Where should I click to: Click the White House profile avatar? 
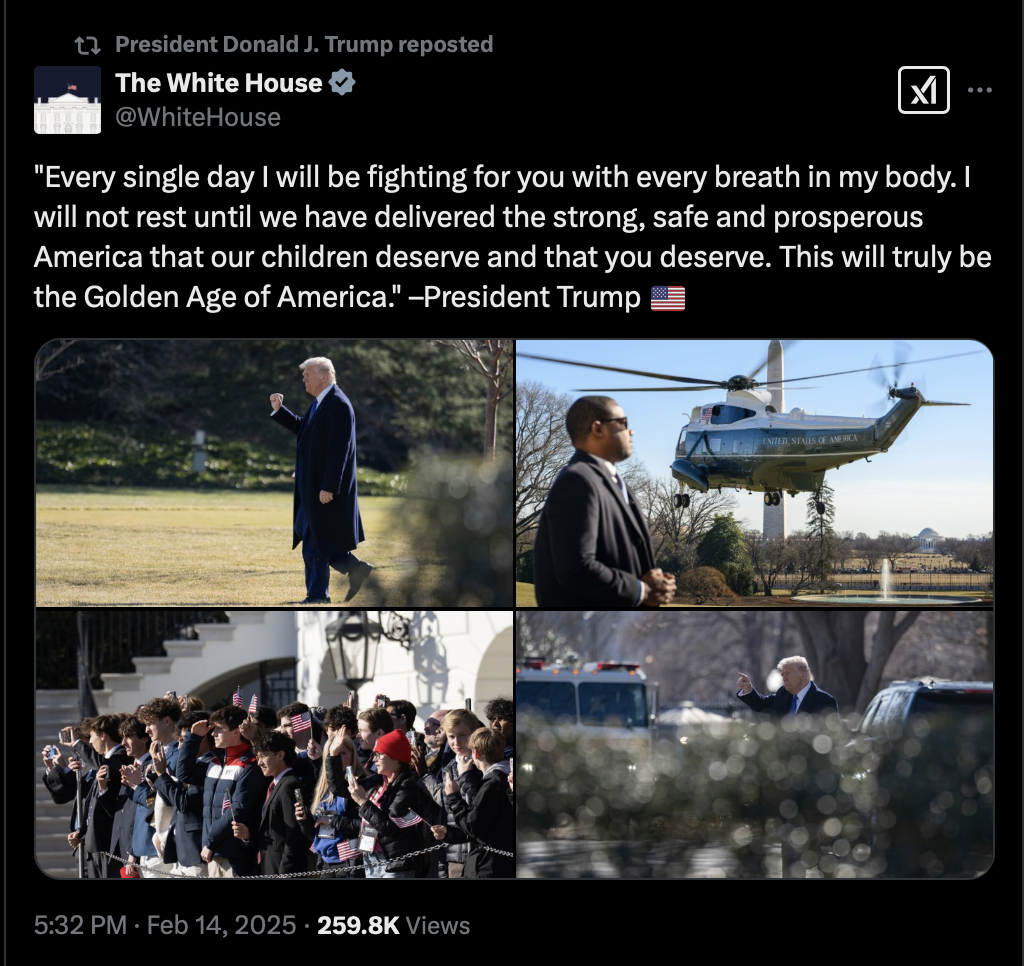67,100
